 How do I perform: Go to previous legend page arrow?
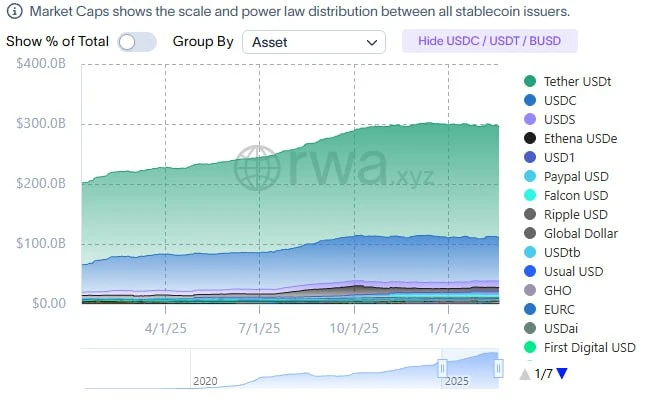(525, 374)
